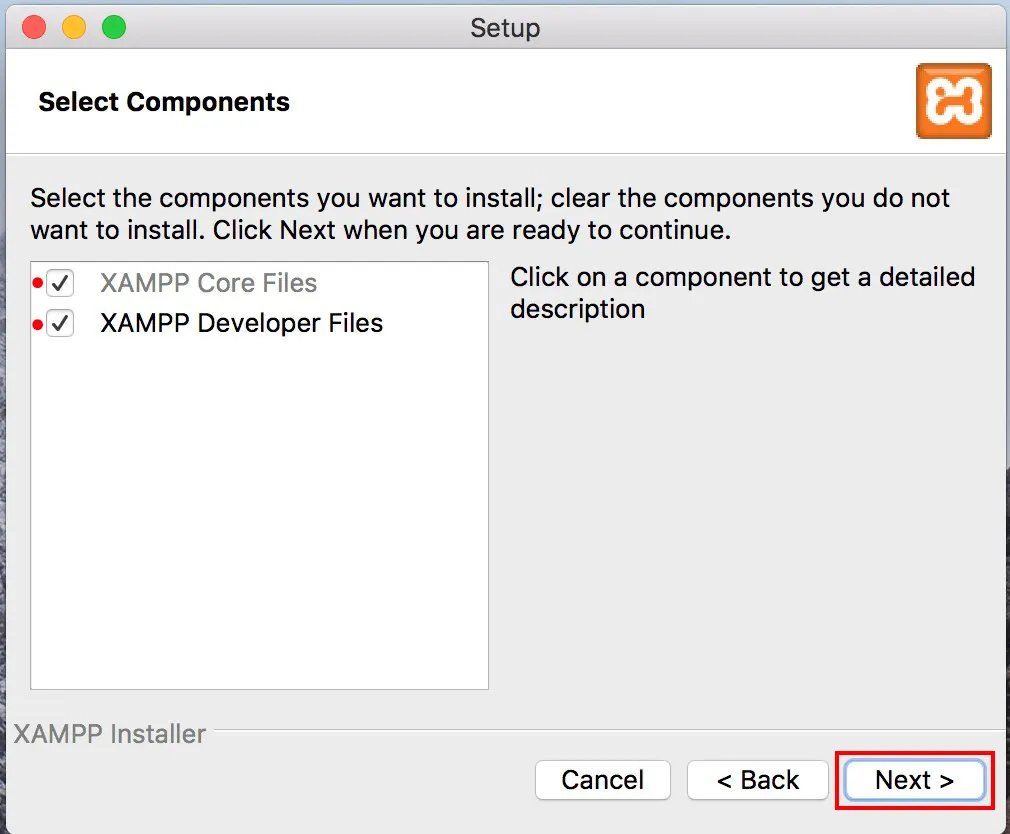Click the red dot beside XAMPP Developer Files

click(x=37, y=325)
